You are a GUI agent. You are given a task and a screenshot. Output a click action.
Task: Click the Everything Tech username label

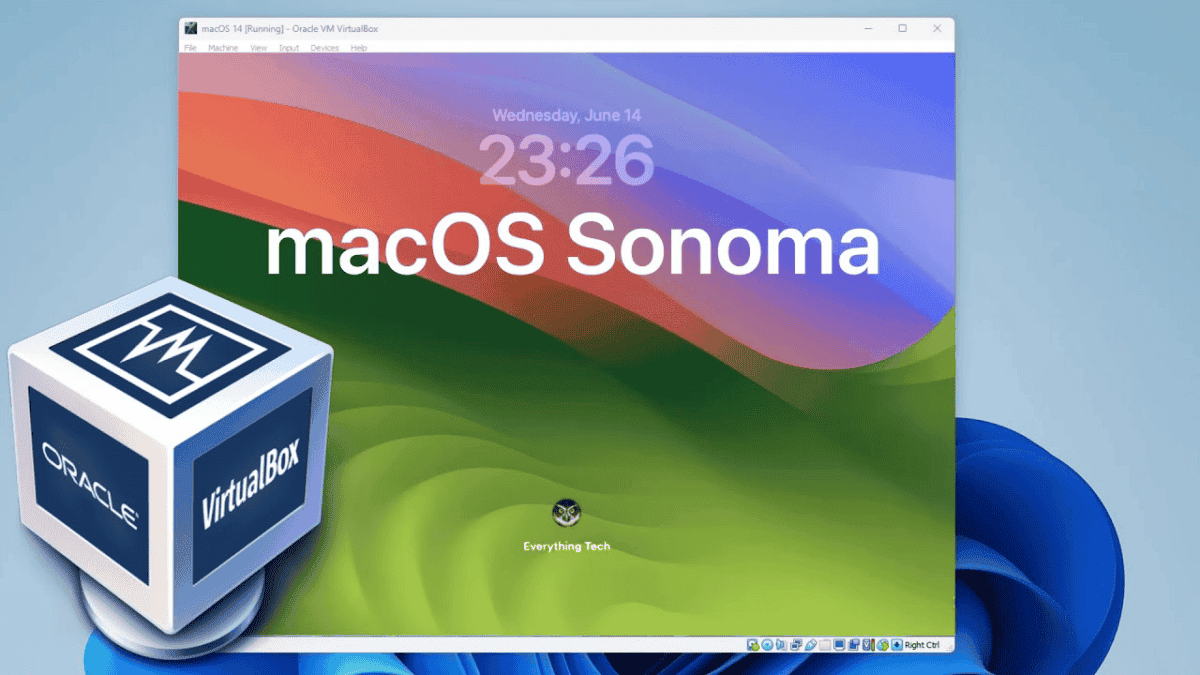(x=566, y=547)
